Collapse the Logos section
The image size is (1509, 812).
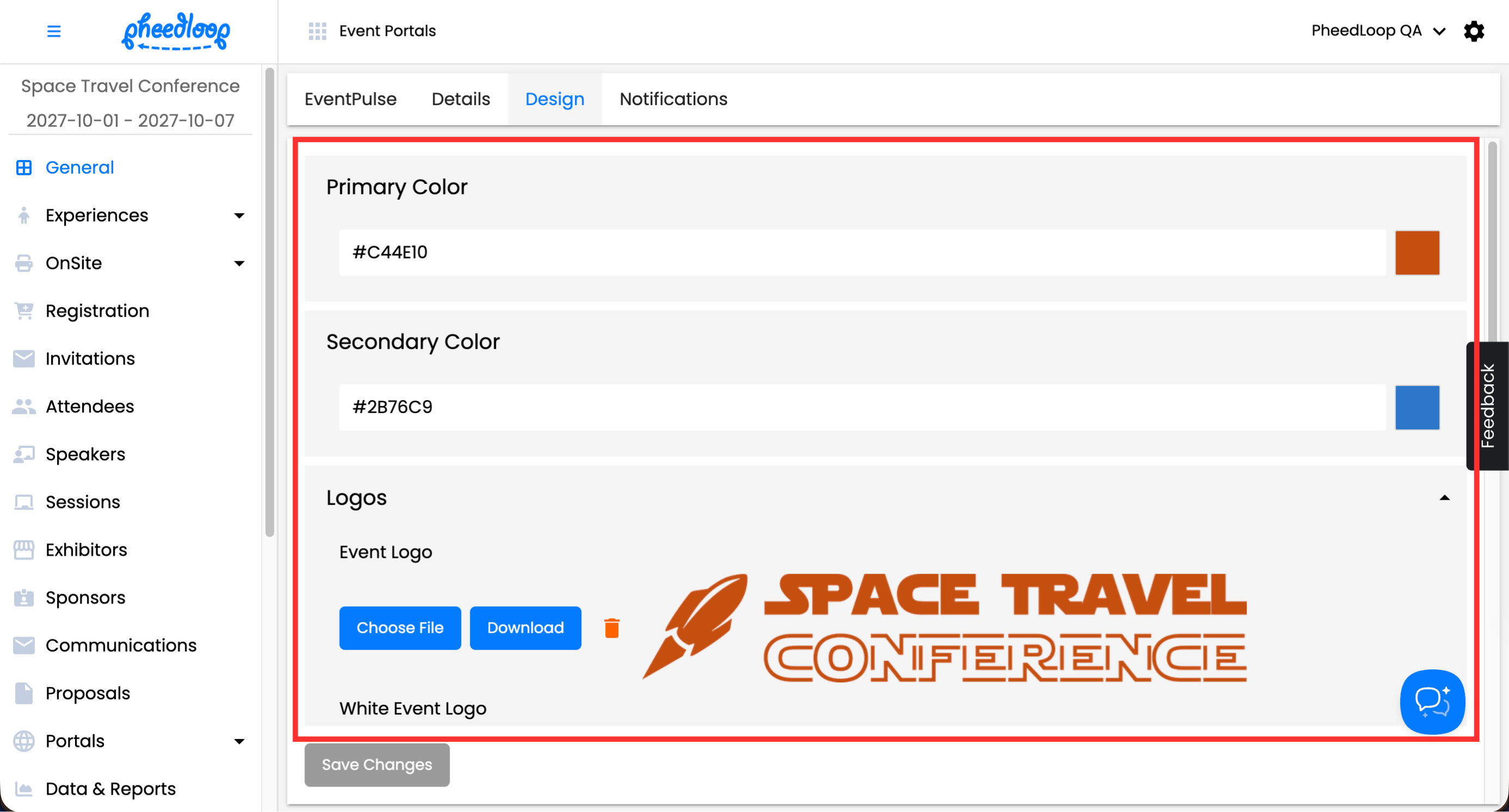coord(1444,498)
